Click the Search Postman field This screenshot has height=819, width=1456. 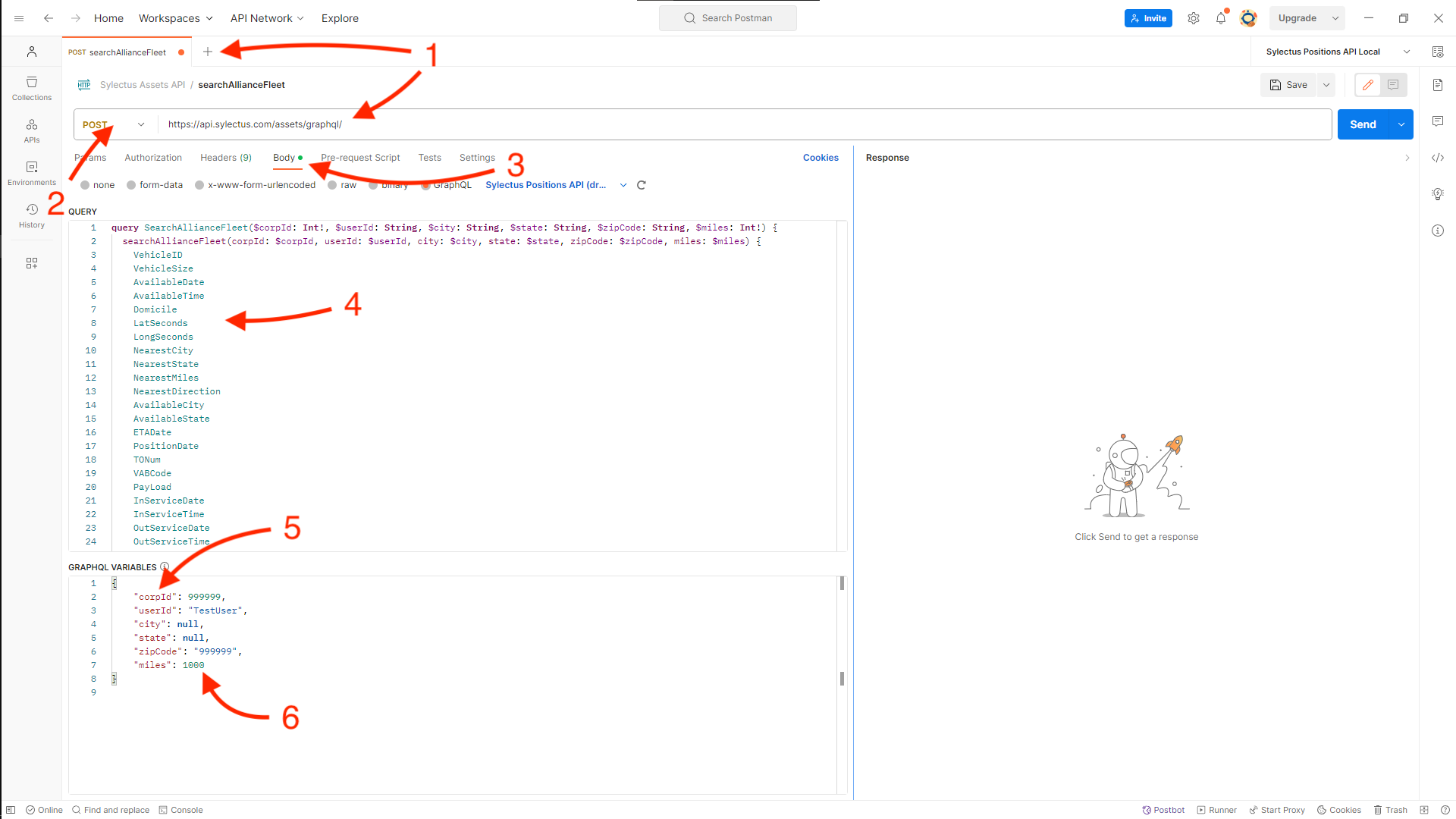(727, 17)
